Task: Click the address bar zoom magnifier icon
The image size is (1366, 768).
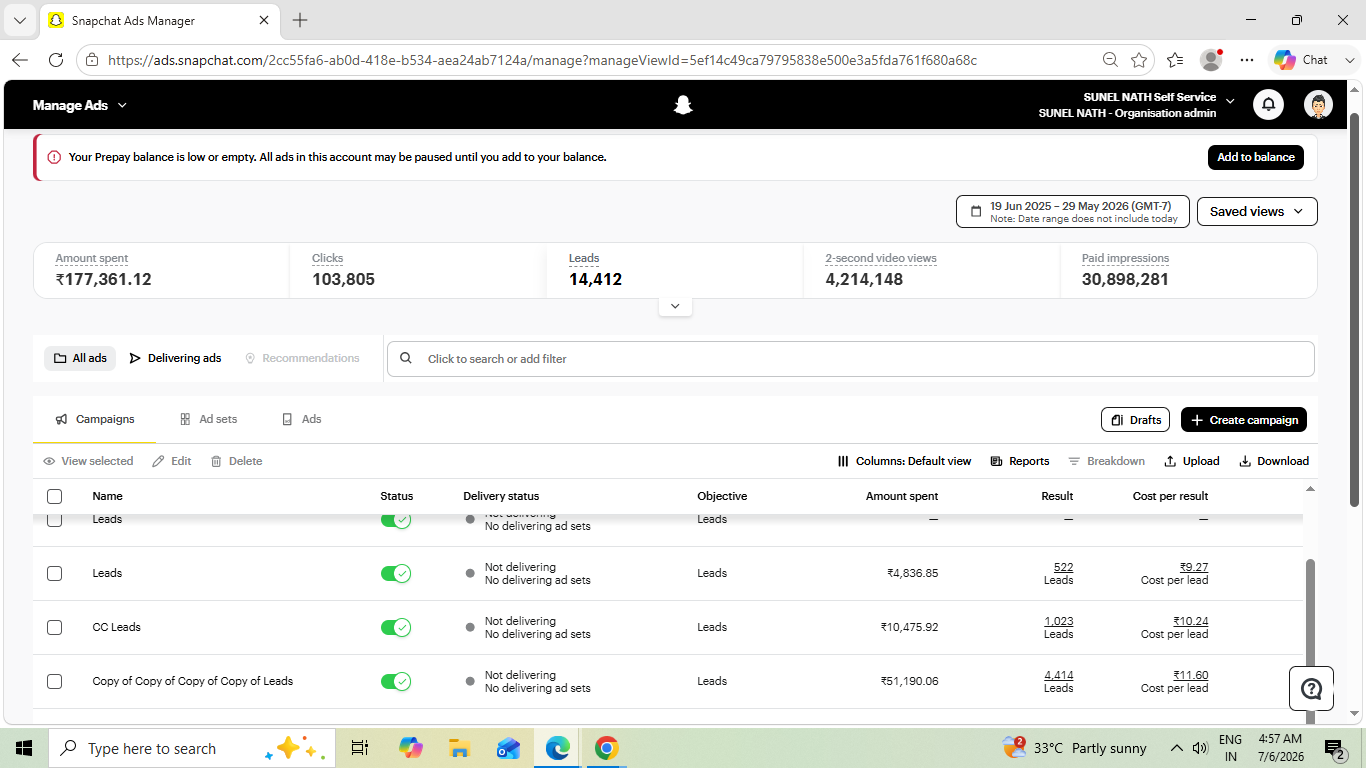Action: point(1110,60)
